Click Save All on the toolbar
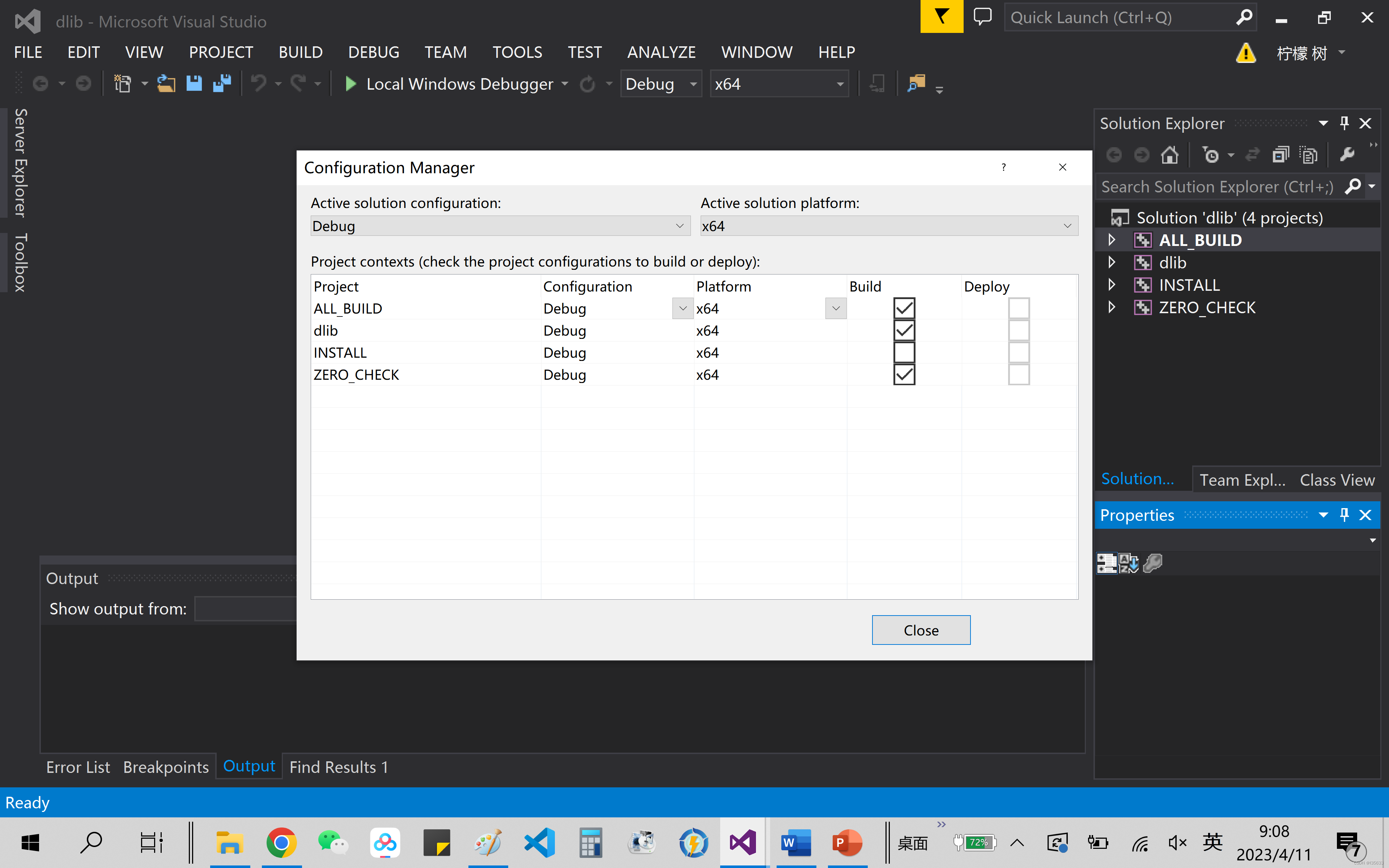 click(221, 83)
